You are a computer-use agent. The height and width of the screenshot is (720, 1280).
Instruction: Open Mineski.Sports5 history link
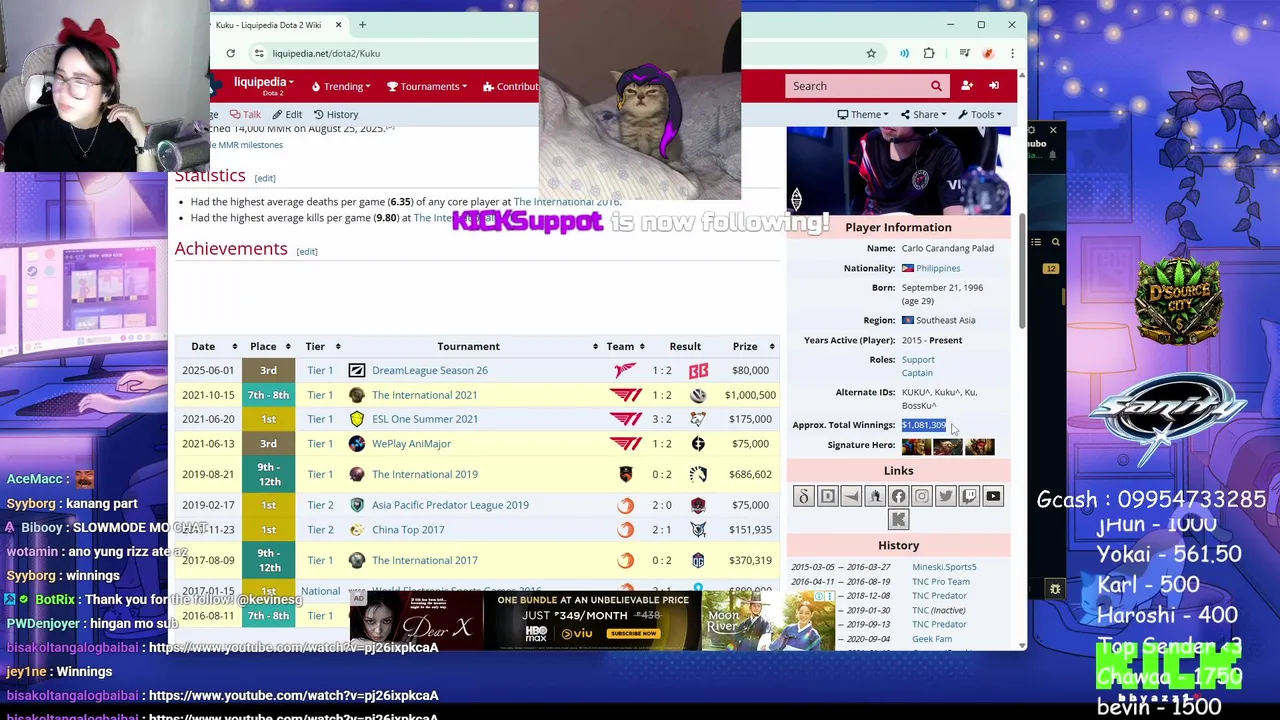944,567
